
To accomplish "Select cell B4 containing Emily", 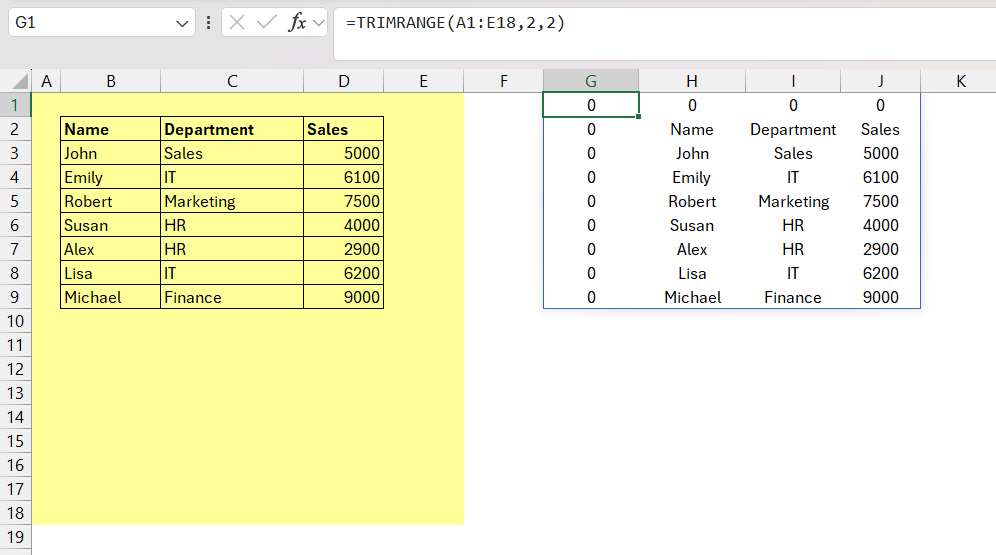I will pos(111,177).
